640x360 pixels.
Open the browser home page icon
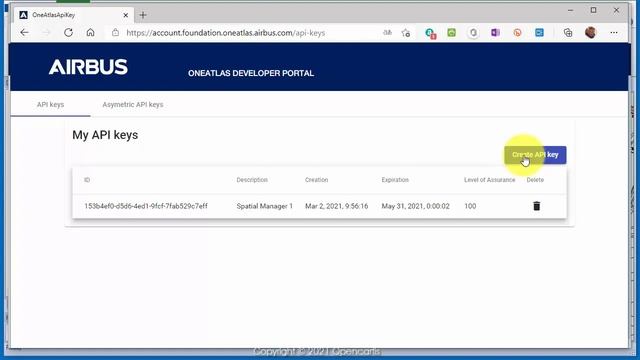click(90, 33)
